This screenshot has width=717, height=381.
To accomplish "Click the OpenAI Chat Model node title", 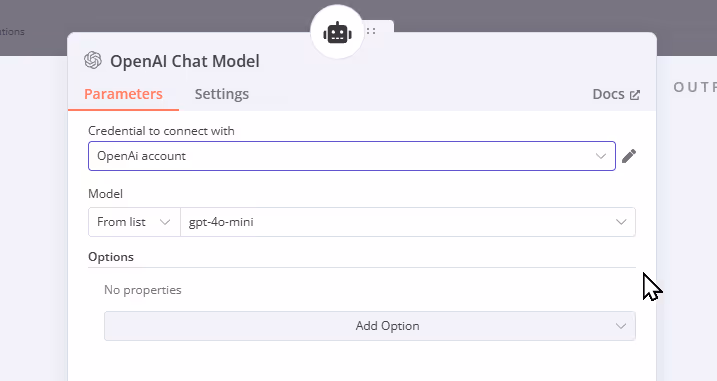I will coord(185,61).
